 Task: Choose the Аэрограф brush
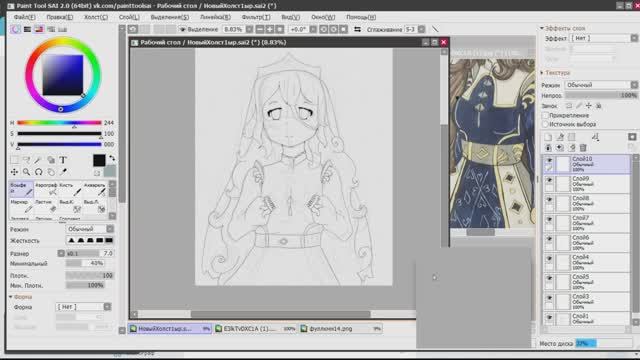point(46,189)
